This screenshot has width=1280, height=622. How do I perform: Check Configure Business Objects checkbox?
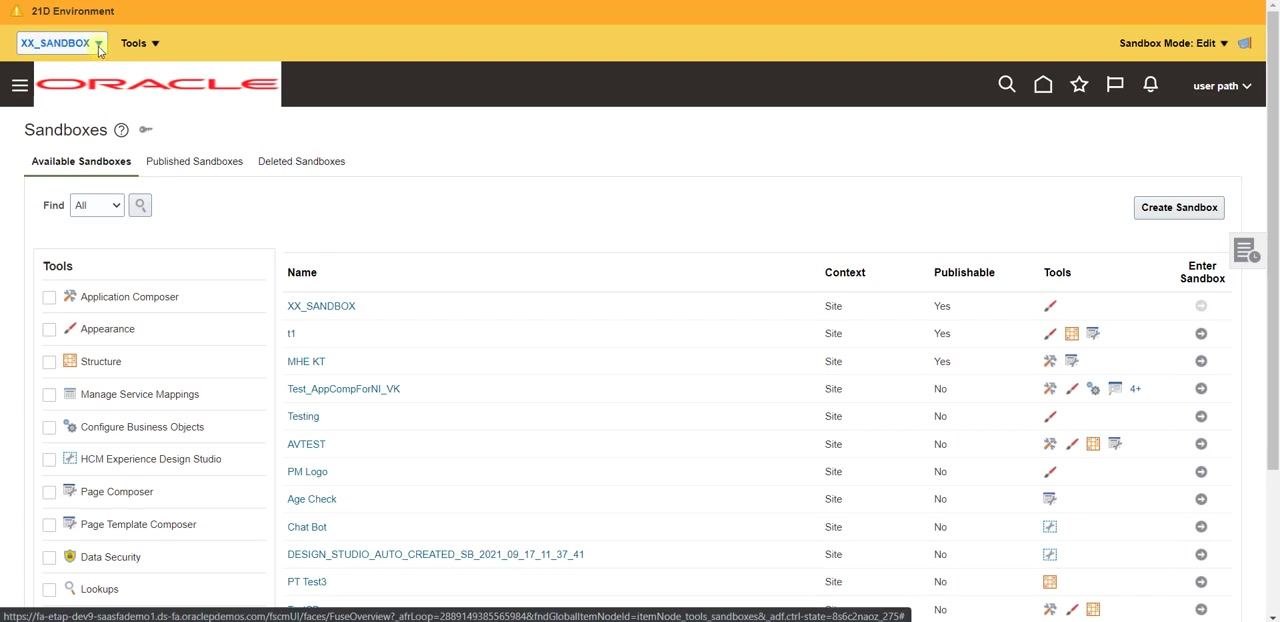tap(49, 427)
